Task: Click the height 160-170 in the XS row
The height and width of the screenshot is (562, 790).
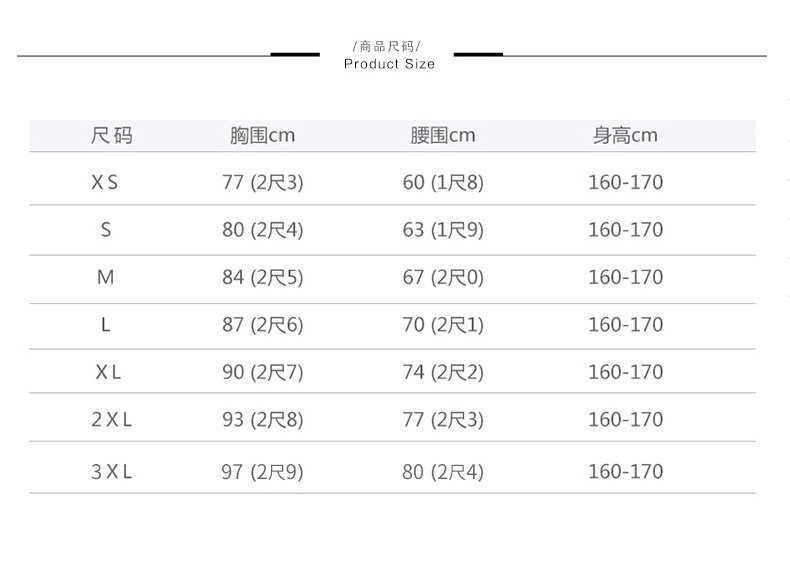Action: pos(625,183)
